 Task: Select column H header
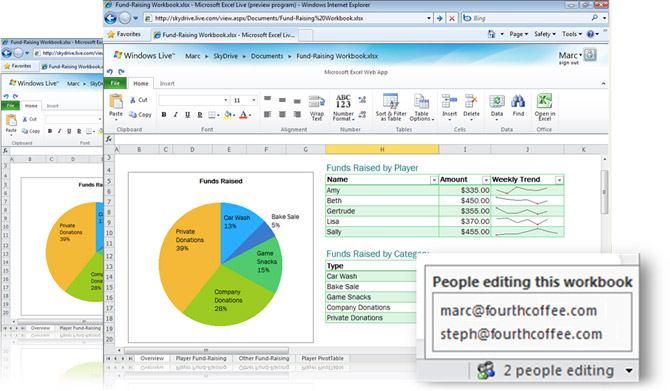(382, 150)
